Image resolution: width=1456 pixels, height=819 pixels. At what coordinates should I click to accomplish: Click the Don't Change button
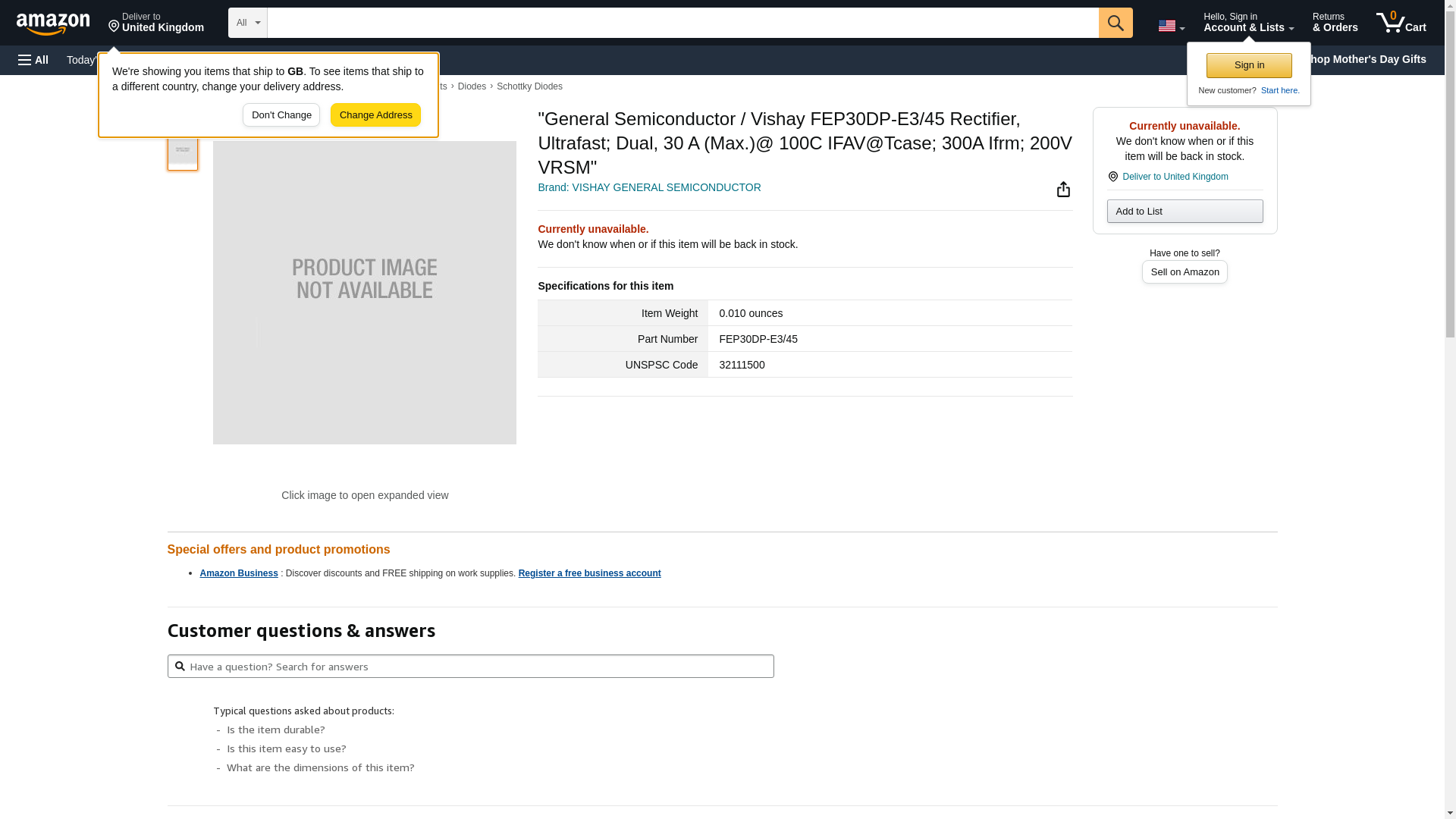(281, 115)
